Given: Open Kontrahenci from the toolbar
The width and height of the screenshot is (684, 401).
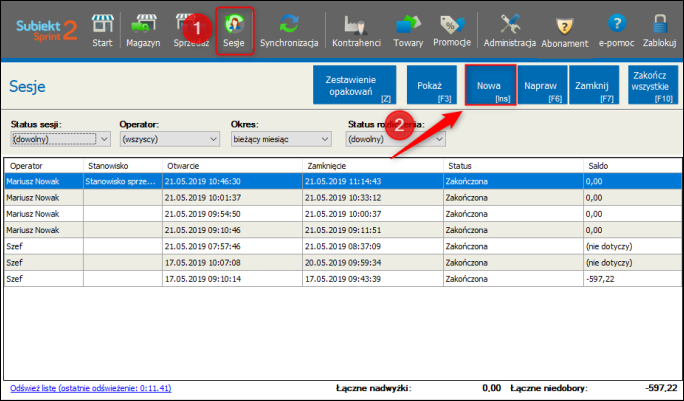Looking at the screenshot, I should [x=355, y=29].
